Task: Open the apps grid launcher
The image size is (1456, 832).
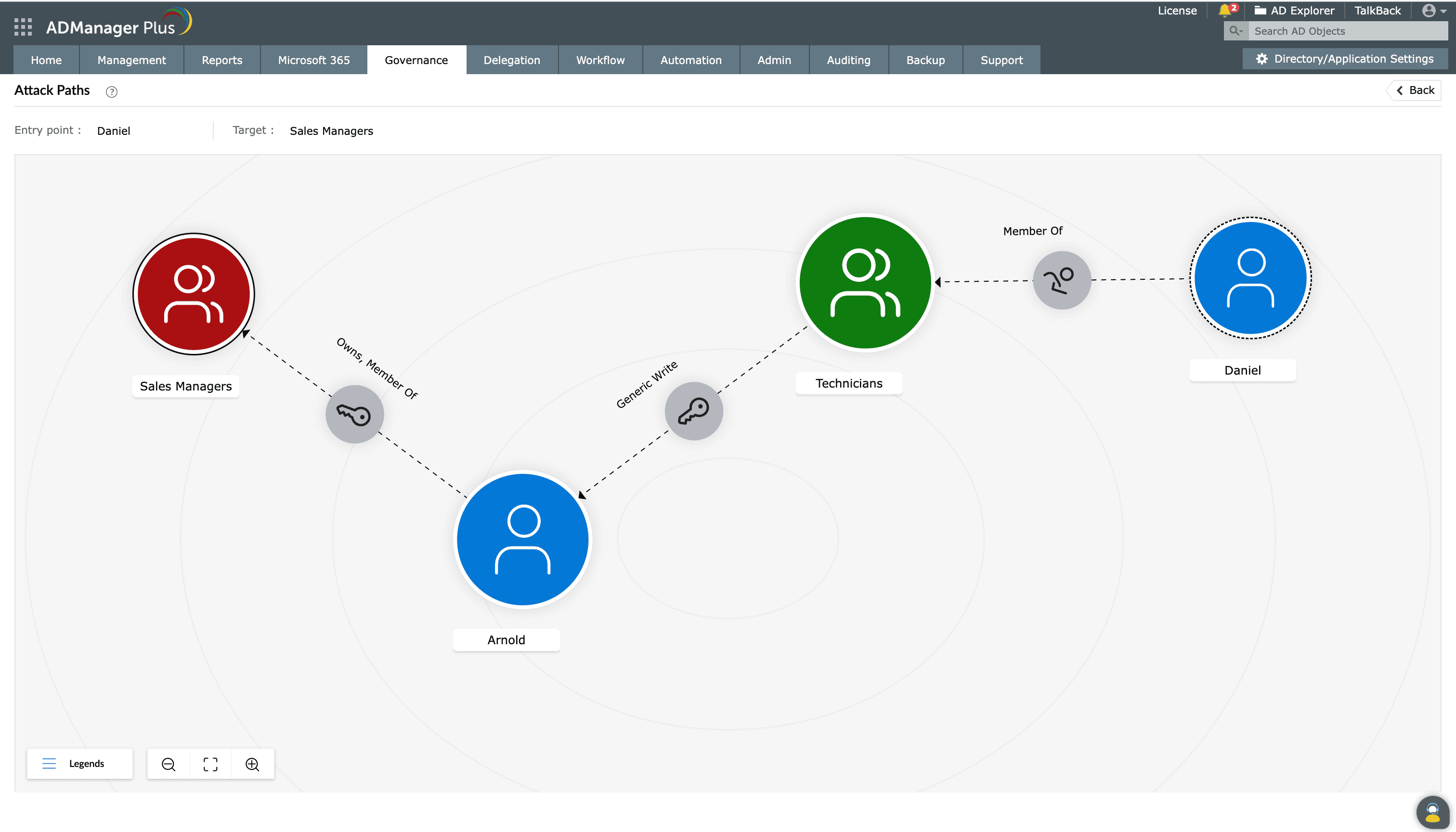Action: coord(23,27)
